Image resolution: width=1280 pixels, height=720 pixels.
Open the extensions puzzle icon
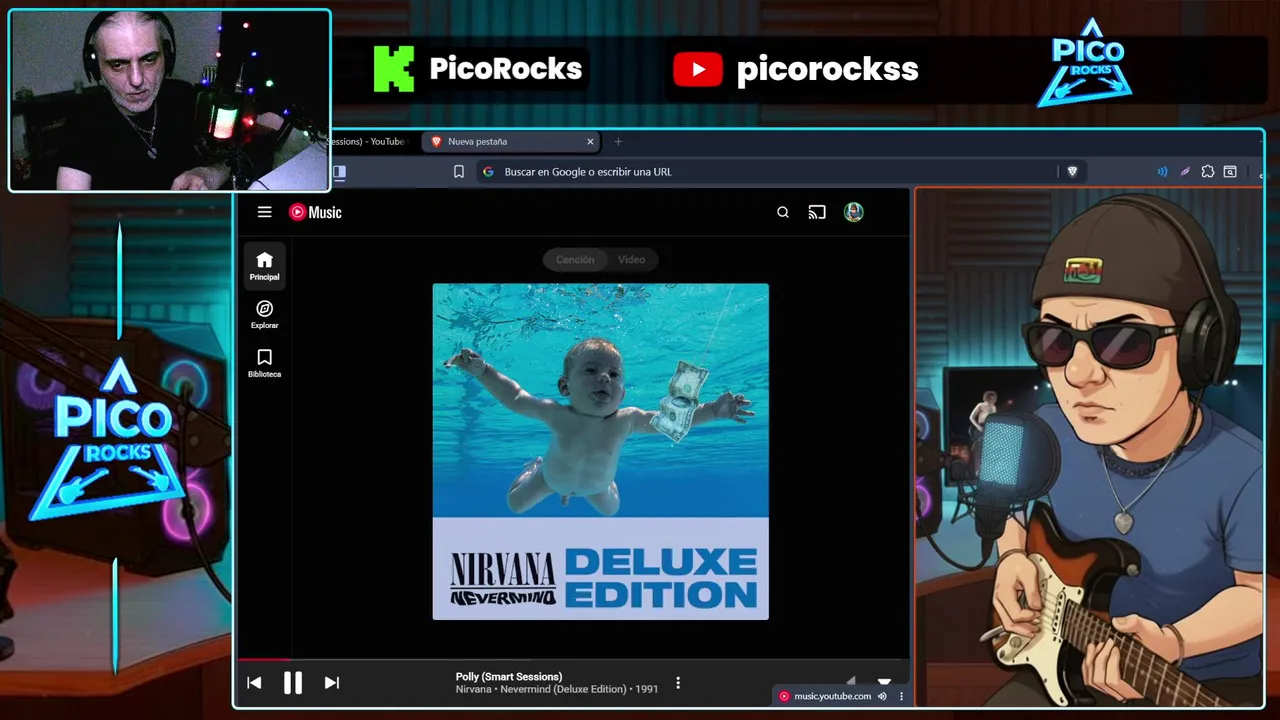coord(1208,172)
